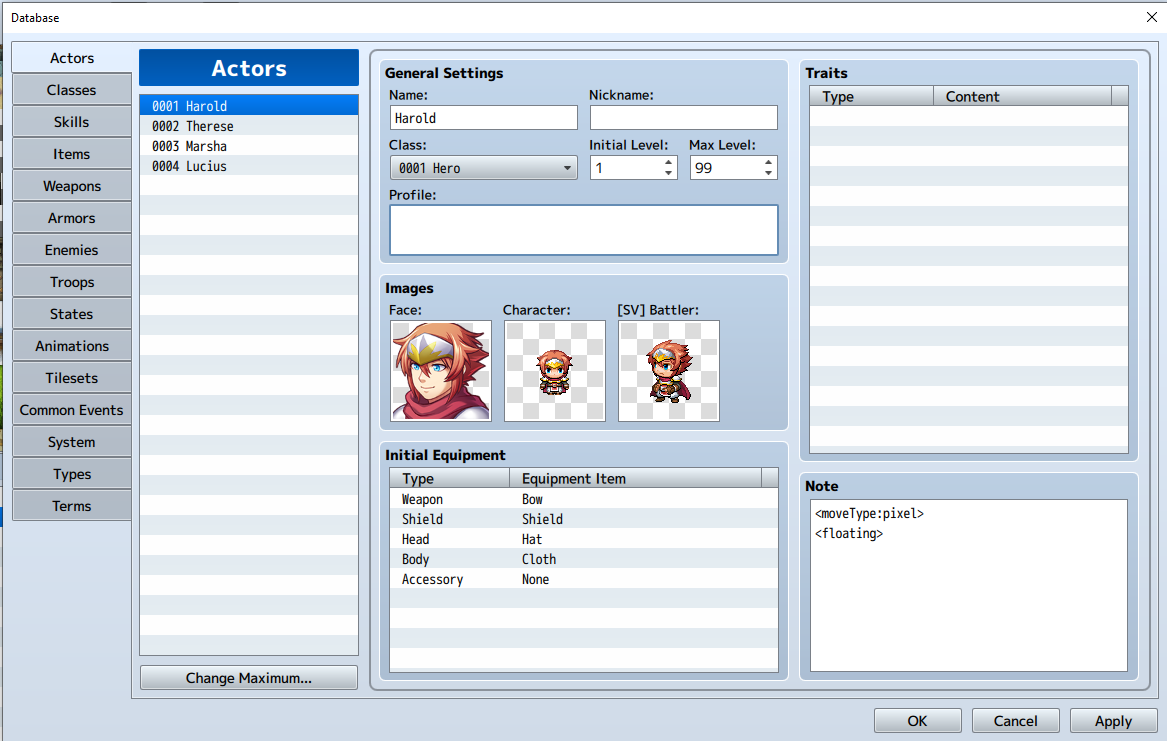Select the Weapons category
The height and width of the screenshot is (741, 1167).
tap(71, 185)
